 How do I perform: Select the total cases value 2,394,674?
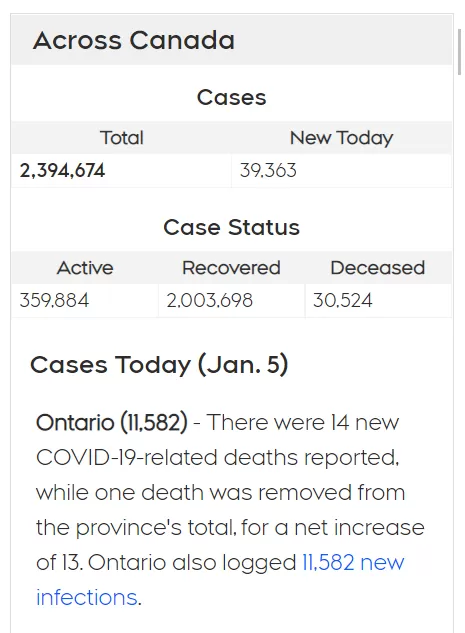point(63,170)
